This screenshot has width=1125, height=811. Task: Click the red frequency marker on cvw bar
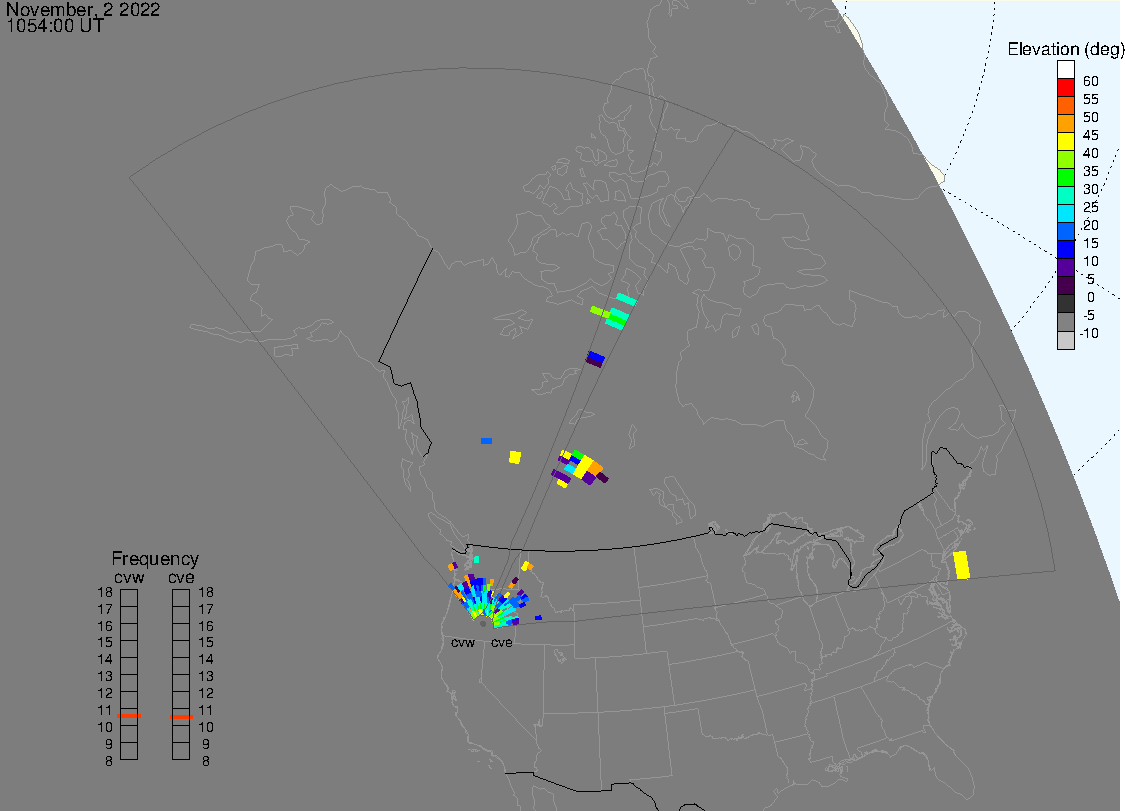click(x=129, y=716)
